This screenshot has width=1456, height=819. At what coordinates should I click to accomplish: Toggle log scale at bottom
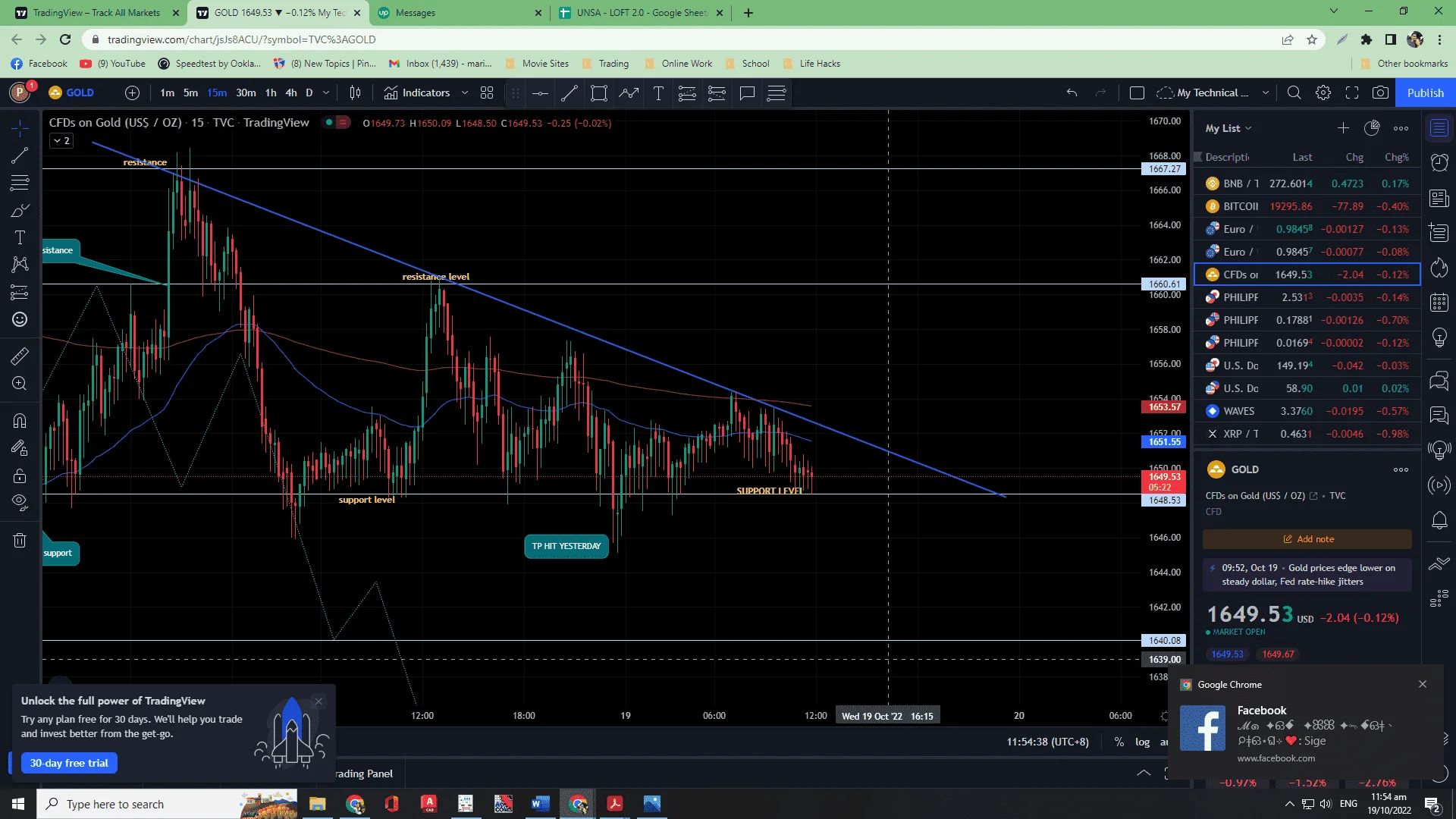pos(1142,742)
